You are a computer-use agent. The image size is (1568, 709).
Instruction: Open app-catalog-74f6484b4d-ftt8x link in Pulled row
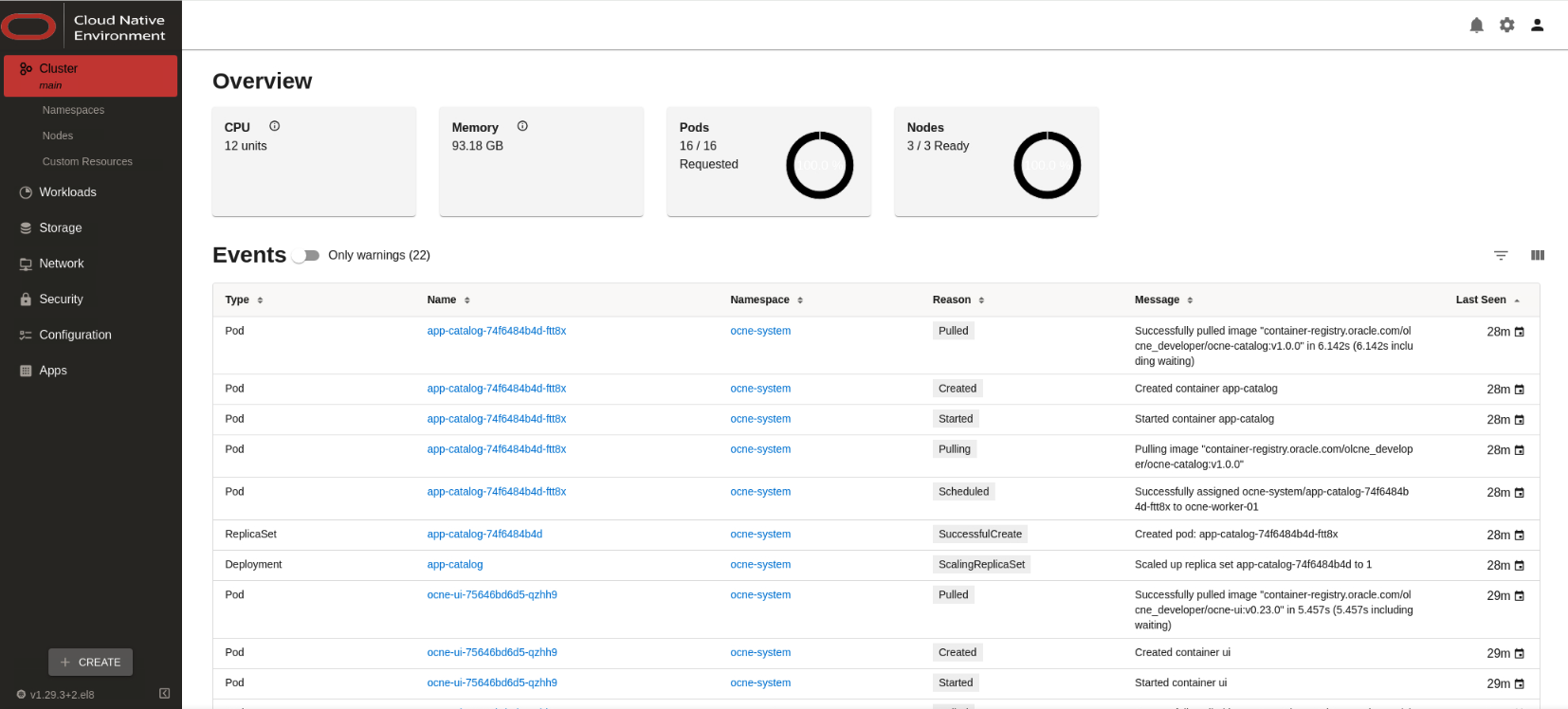tap(496, 331)
